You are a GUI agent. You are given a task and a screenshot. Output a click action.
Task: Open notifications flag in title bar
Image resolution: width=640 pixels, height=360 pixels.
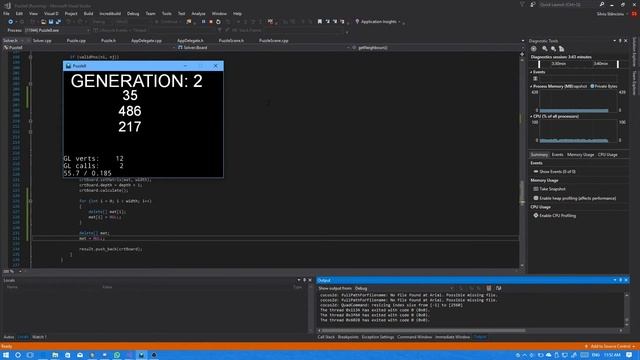click(522, 4)
